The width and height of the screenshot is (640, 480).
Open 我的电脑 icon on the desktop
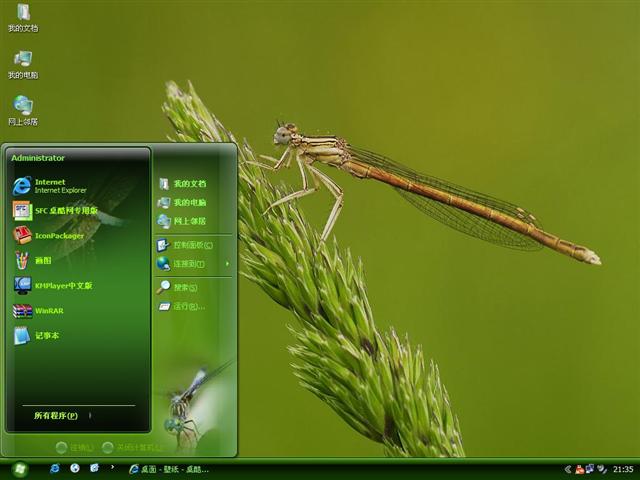click(x=23, y=64)
